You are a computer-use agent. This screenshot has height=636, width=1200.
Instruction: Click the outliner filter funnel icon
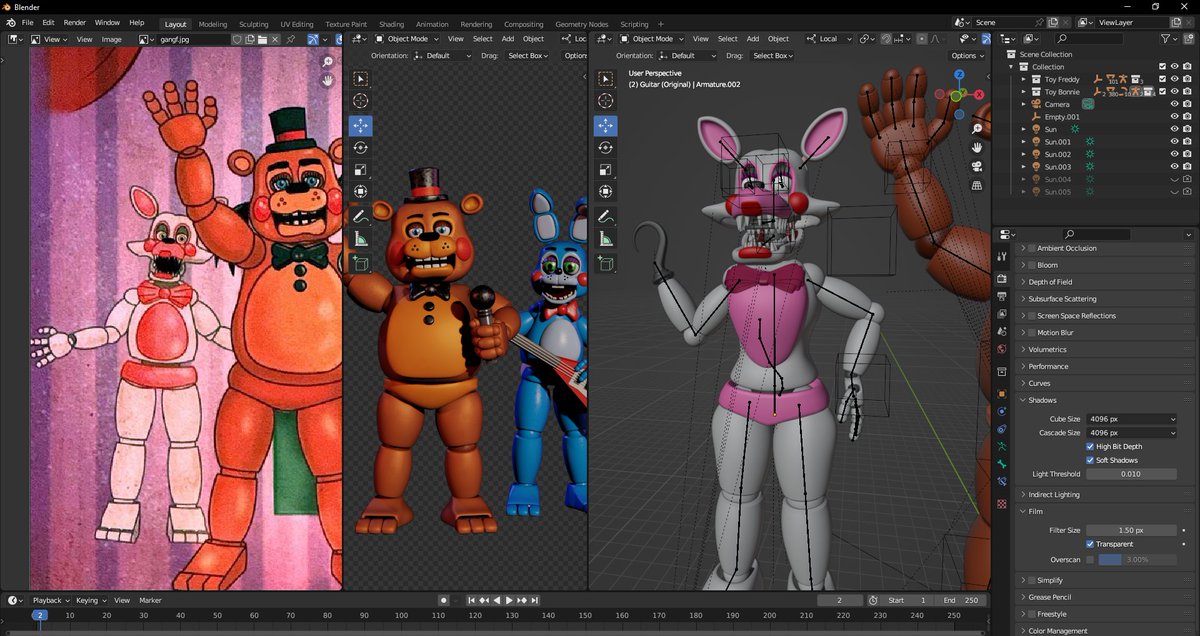coord(1167,39)
